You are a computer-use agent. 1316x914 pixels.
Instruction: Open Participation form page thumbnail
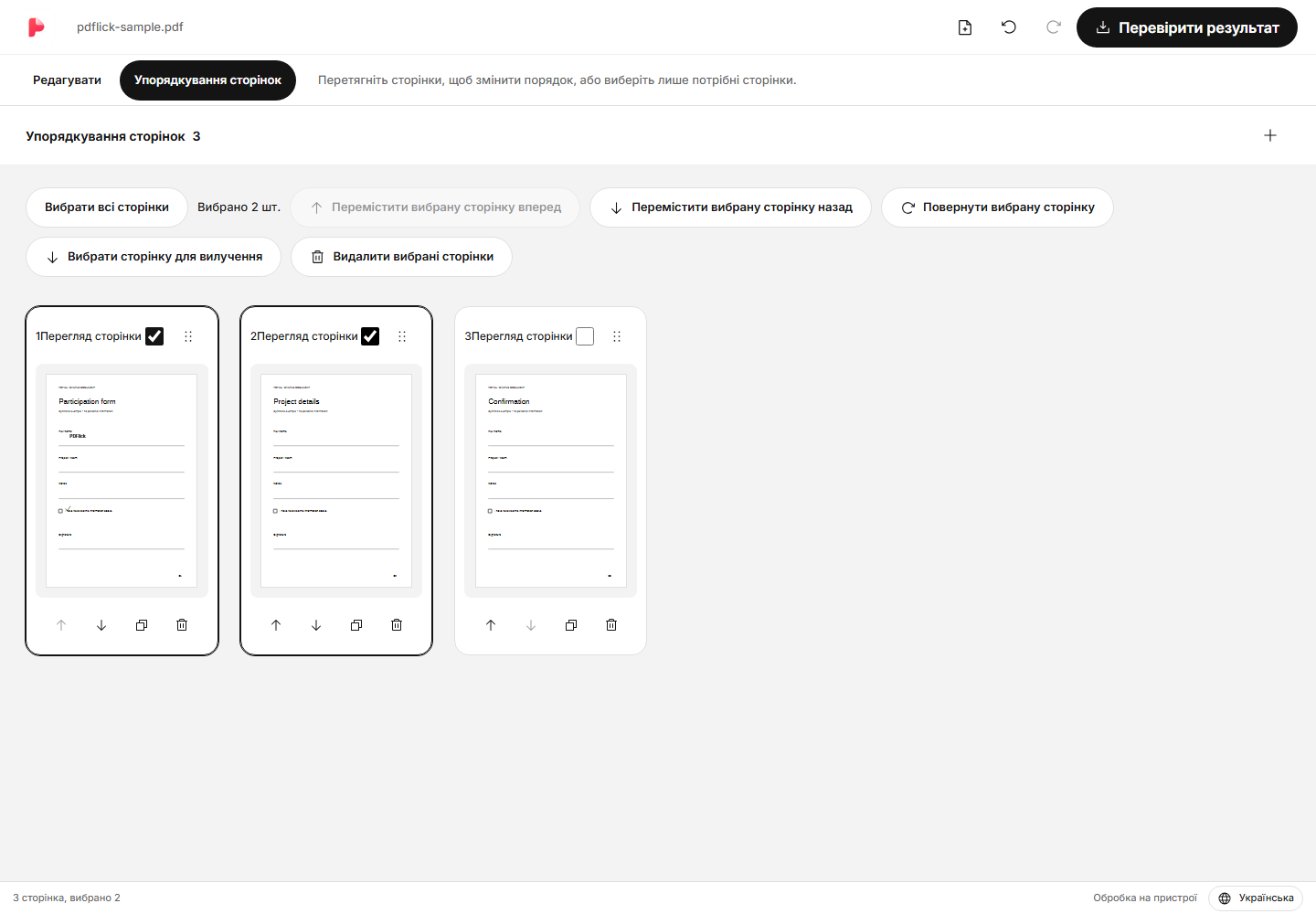pyautogui.click(x=122, y=481)
